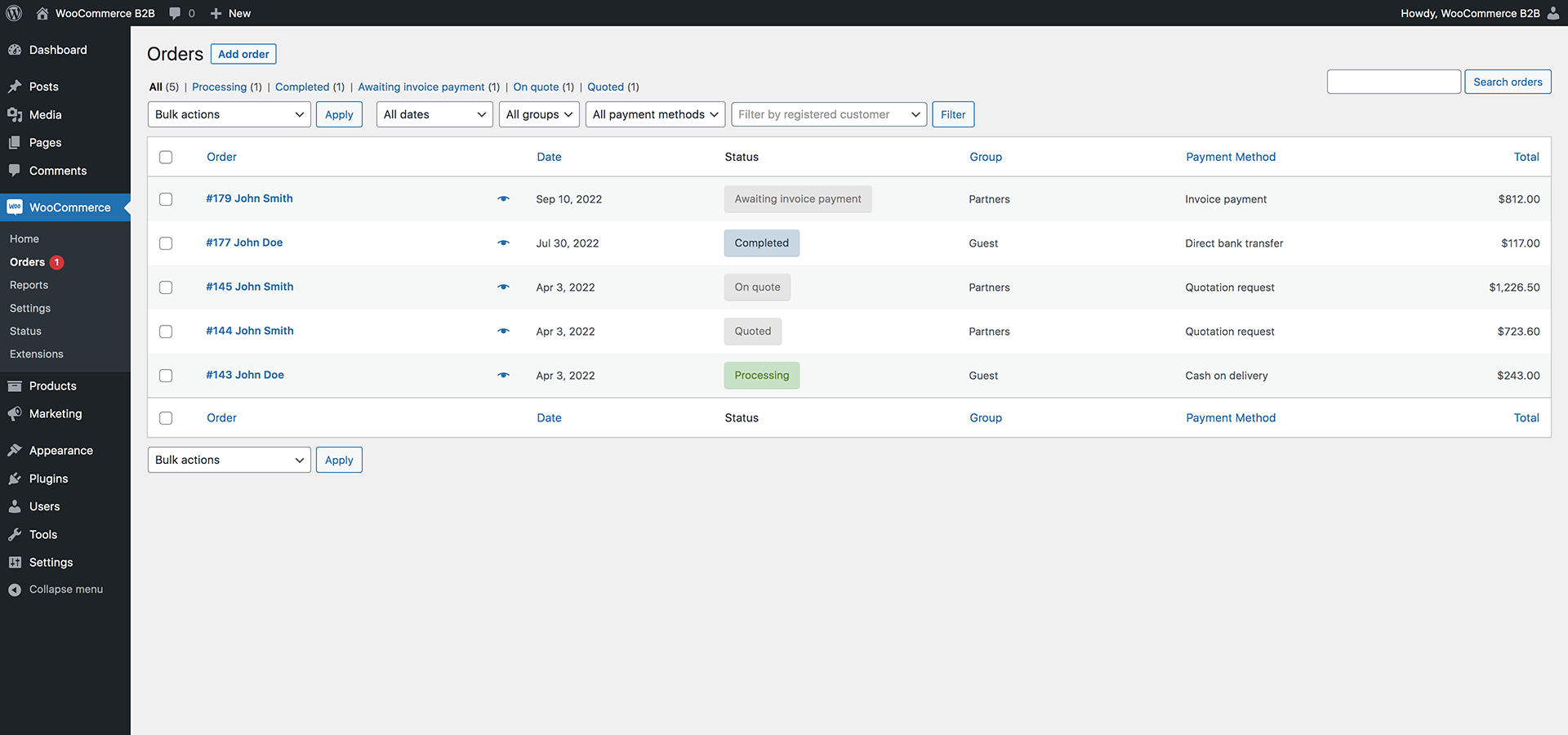The image size is (1568, 735).
Task: Click the Appearance paintbrush icon
Action: [x=15, y=451]
